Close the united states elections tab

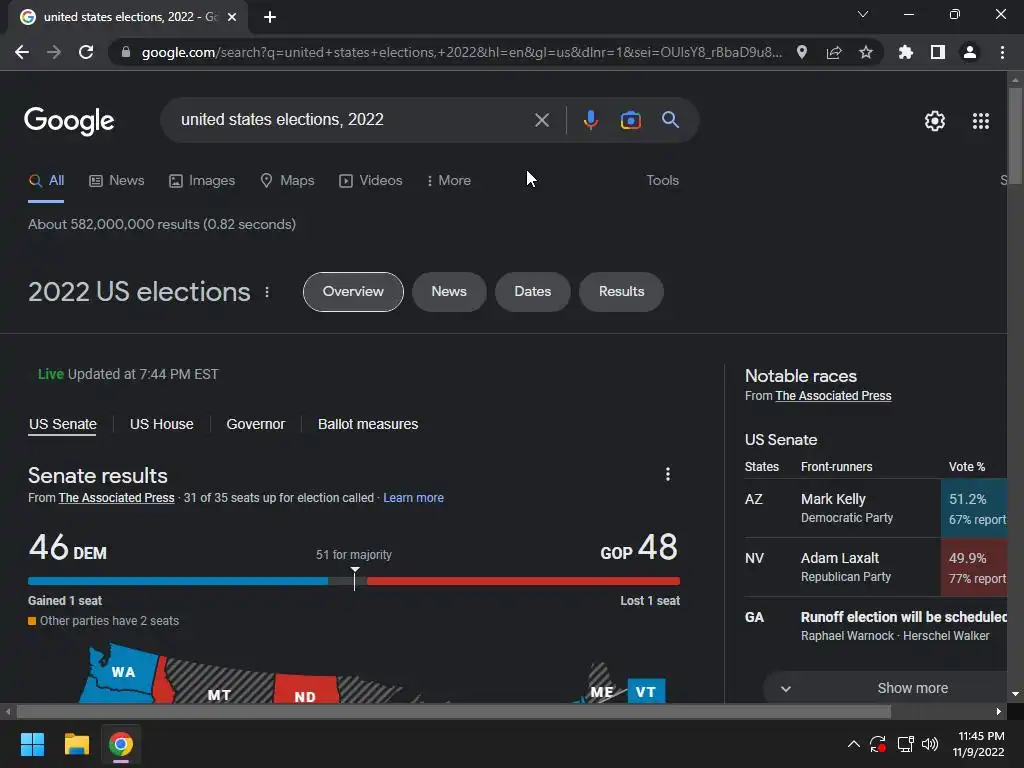point(232,17)
